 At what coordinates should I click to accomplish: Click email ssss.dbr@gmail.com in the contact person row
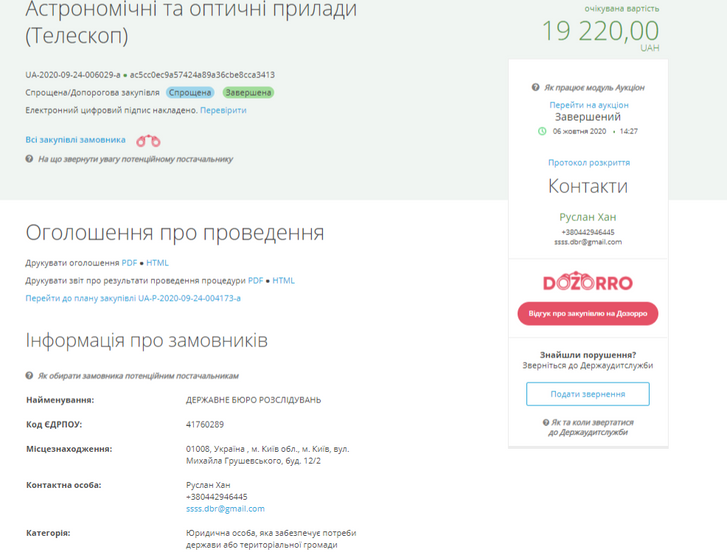225,509
